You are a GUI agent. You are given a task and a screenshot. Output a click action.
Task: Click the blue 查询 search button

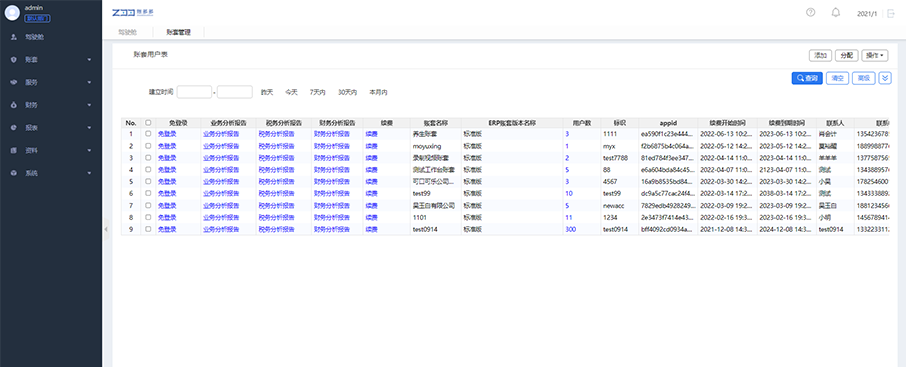click(807, 78)
